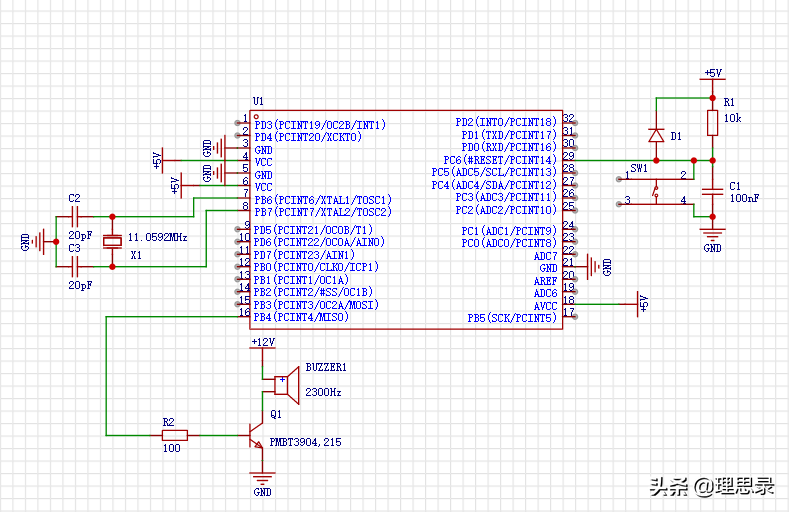The image size is (789, 512).
Task: Click the pin 1 marker dot on U1
Action: tap(256, 117)
